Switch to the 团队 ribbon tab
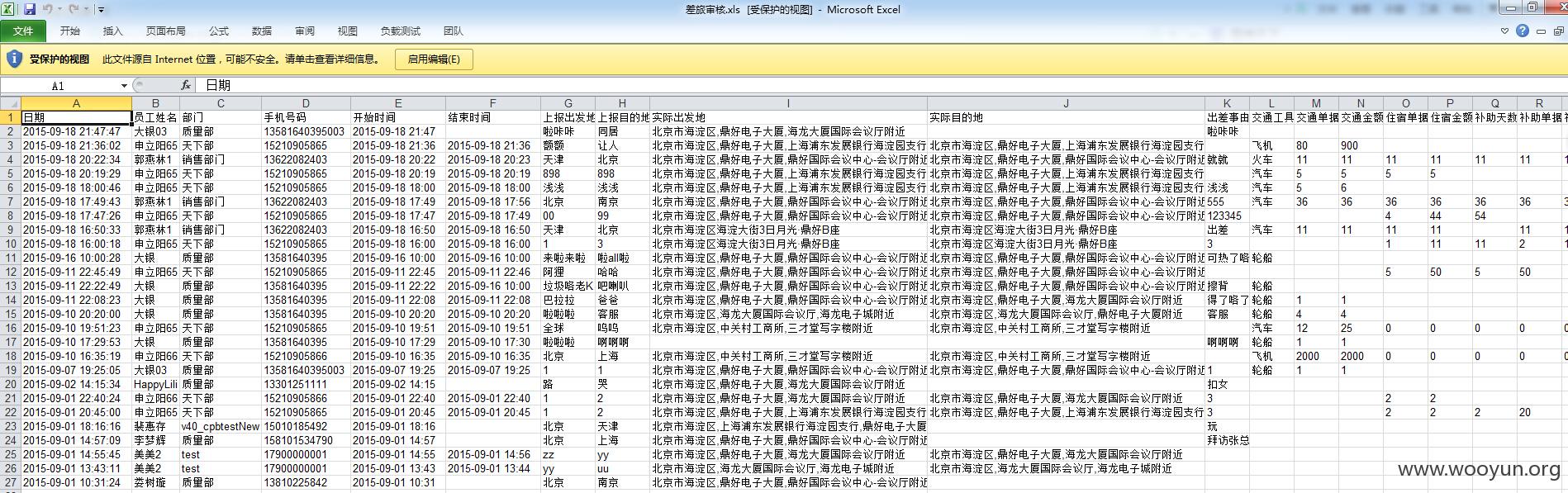 (x=454, y=31)
